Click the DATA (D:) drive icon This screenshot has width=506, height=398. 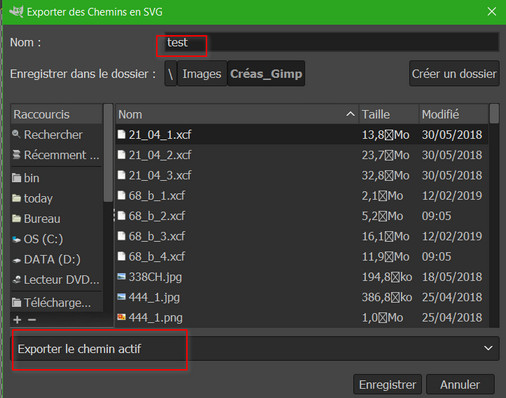(16, 260)
